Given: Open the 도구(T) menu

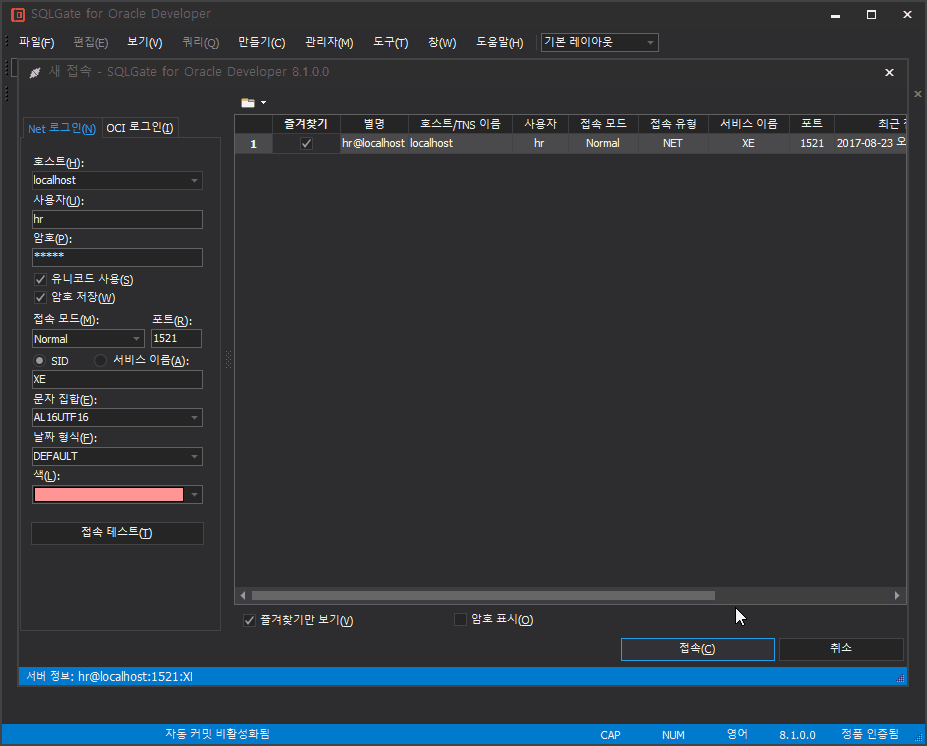Looking at the screenshot, I should coord(391,43).
